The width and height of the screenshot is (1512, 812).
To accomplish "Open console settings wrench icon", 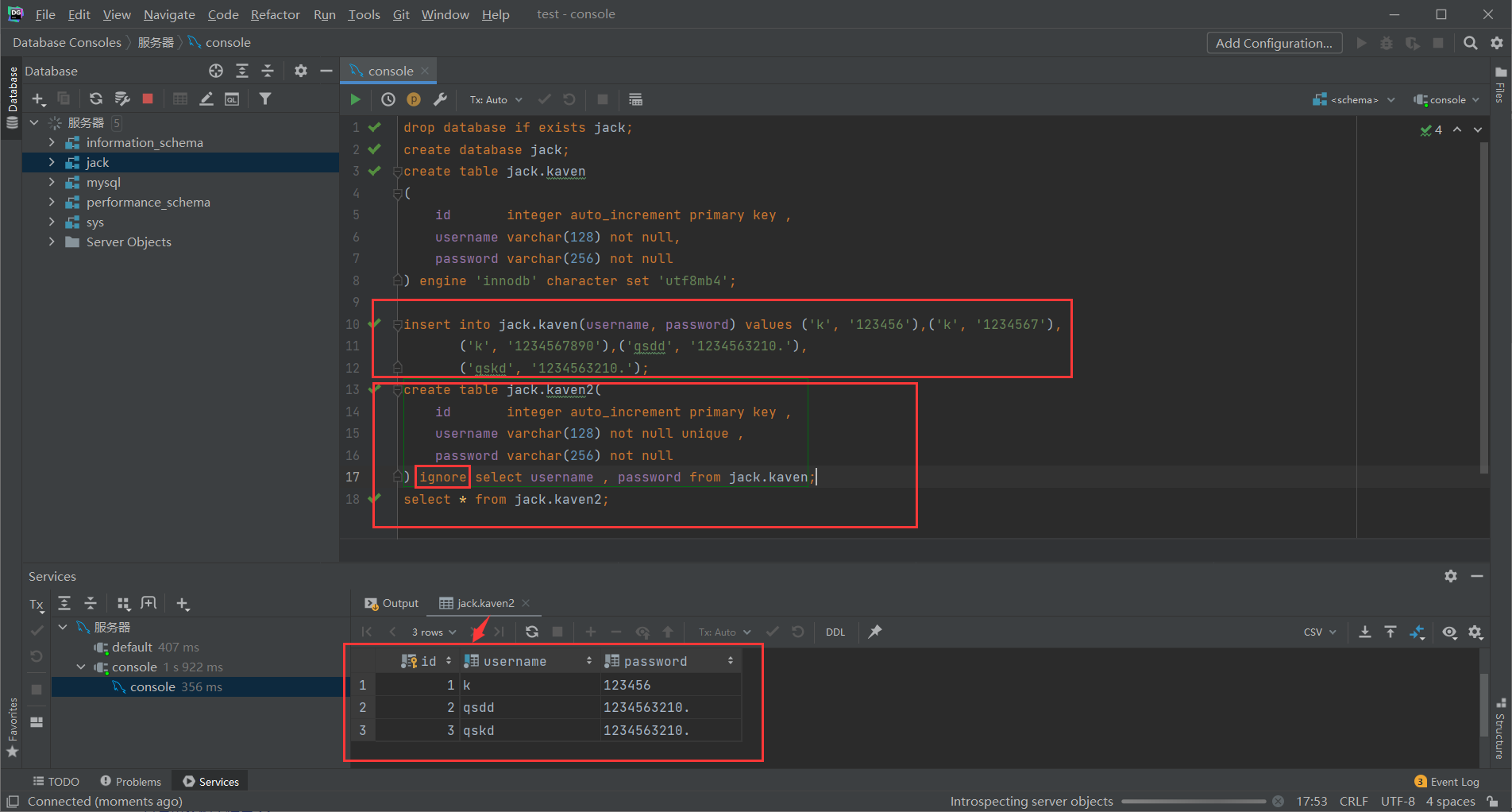I will [440, 99].
